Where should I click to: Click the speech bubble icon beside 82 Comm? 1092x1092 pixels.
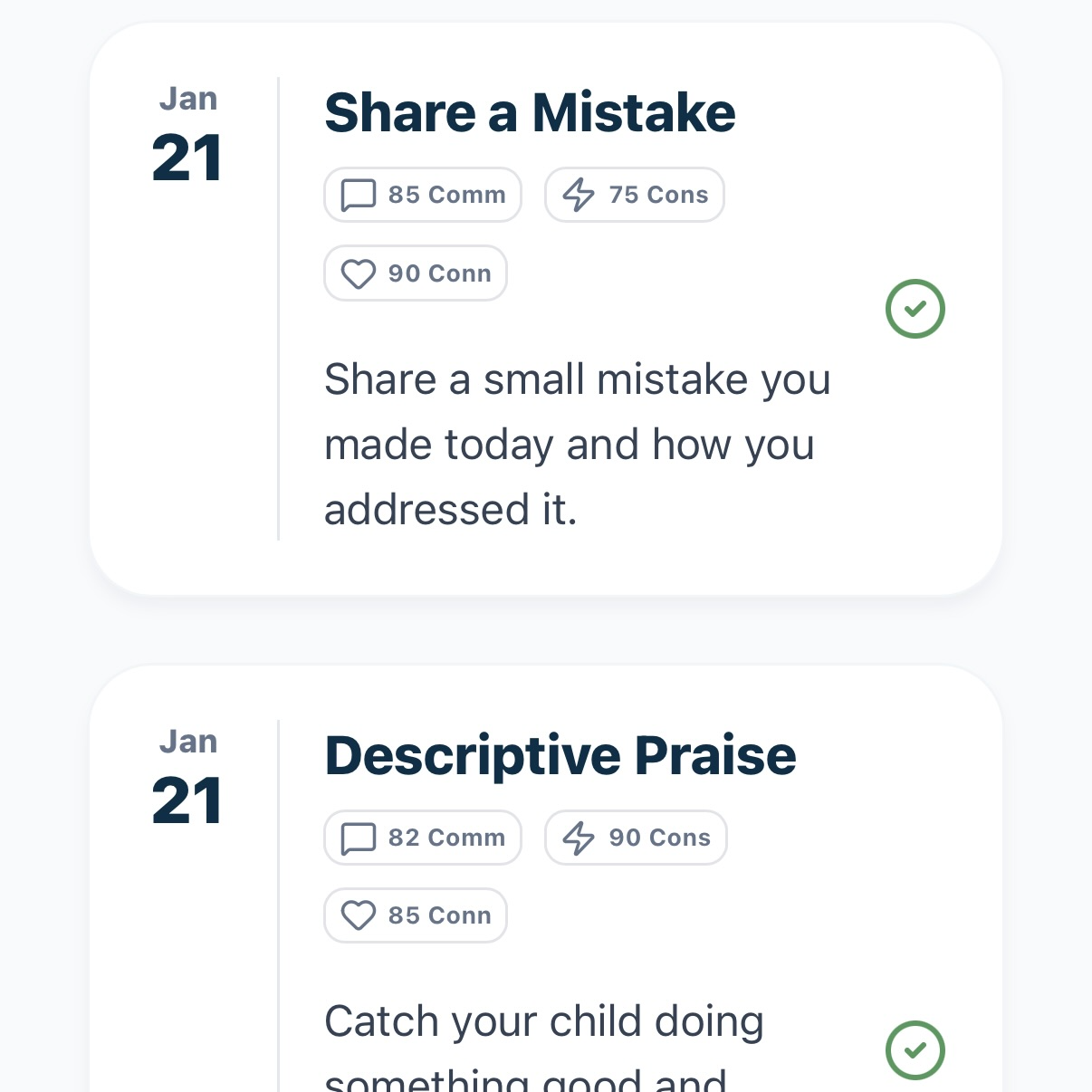pos(359,838)
